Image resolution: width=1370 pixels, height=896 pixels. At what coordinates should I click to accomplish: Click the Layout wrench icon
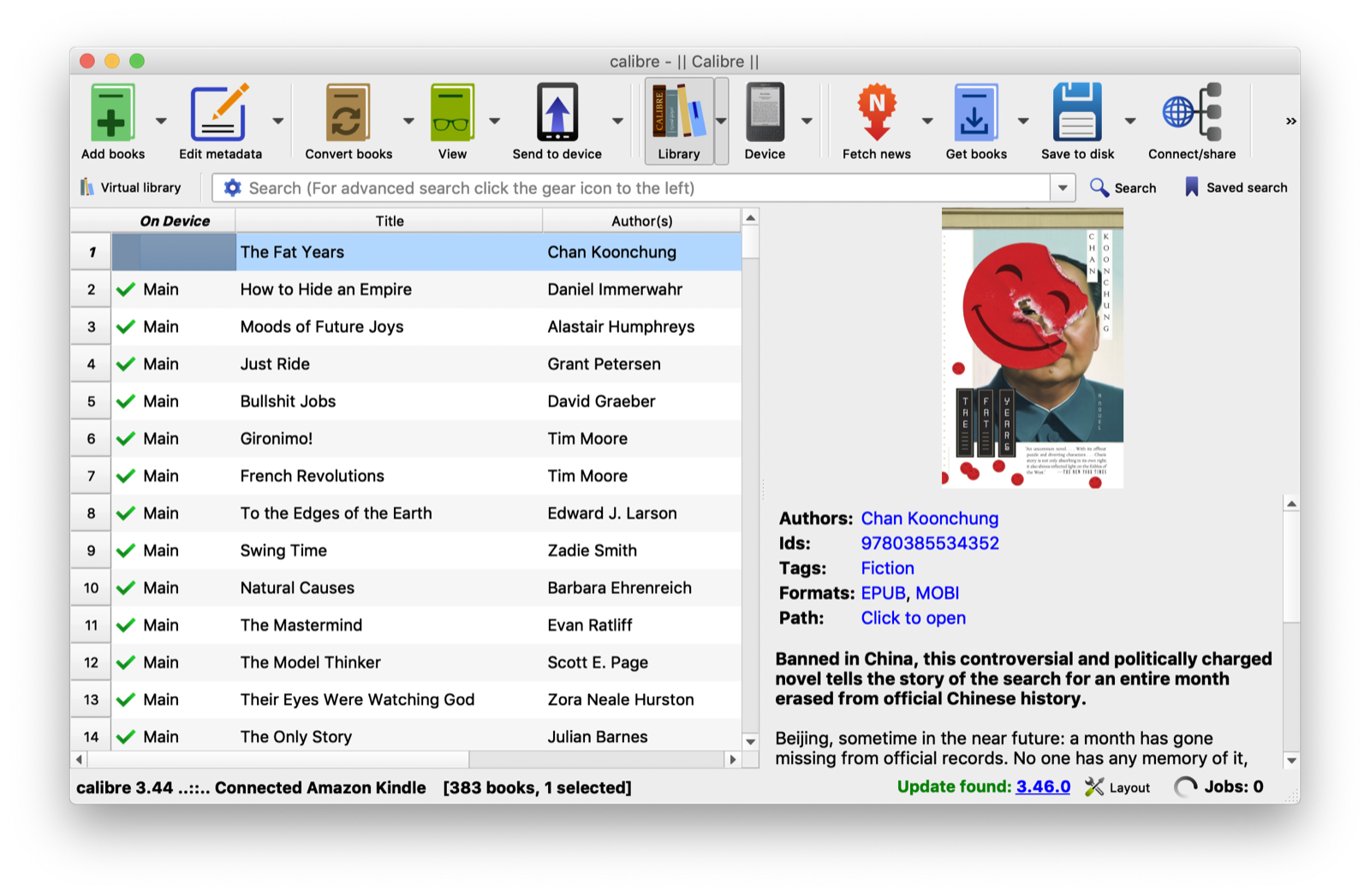1093,786
